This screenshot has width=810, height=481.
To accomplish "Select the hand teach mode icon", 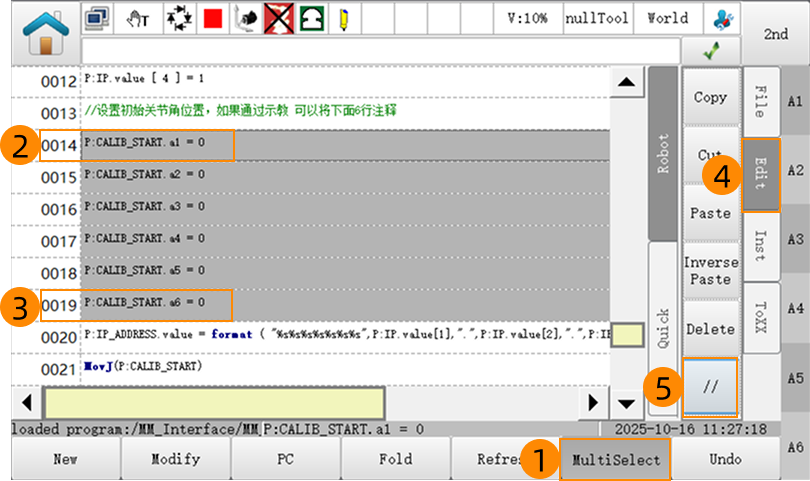I will point(138,19).
